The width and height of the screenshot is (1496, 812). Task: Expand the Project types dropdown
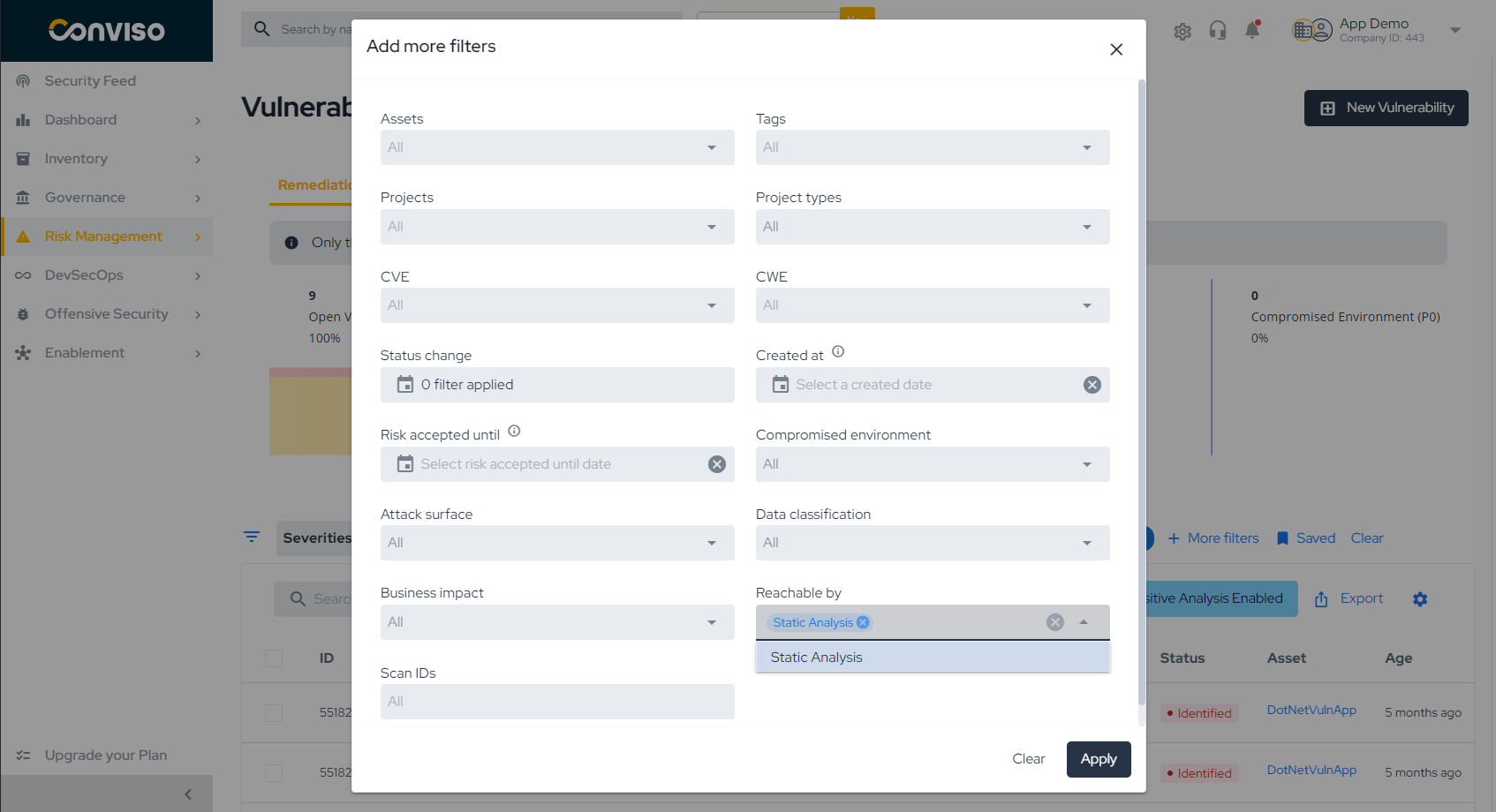tap(933, 227)
